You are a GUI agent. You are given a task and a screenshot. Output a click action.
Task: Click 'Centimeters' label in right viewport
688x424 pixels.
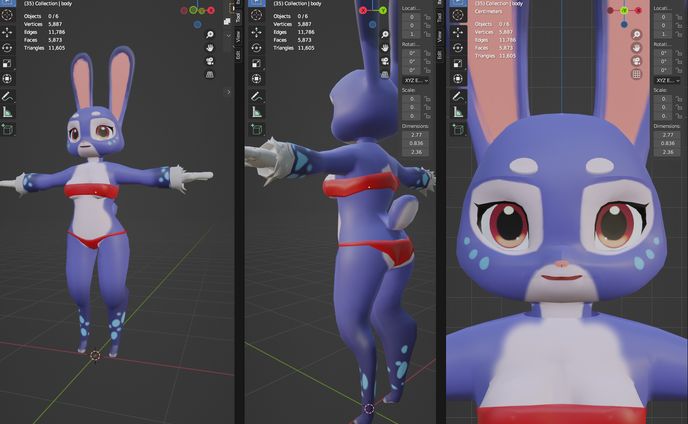(487, 11)
